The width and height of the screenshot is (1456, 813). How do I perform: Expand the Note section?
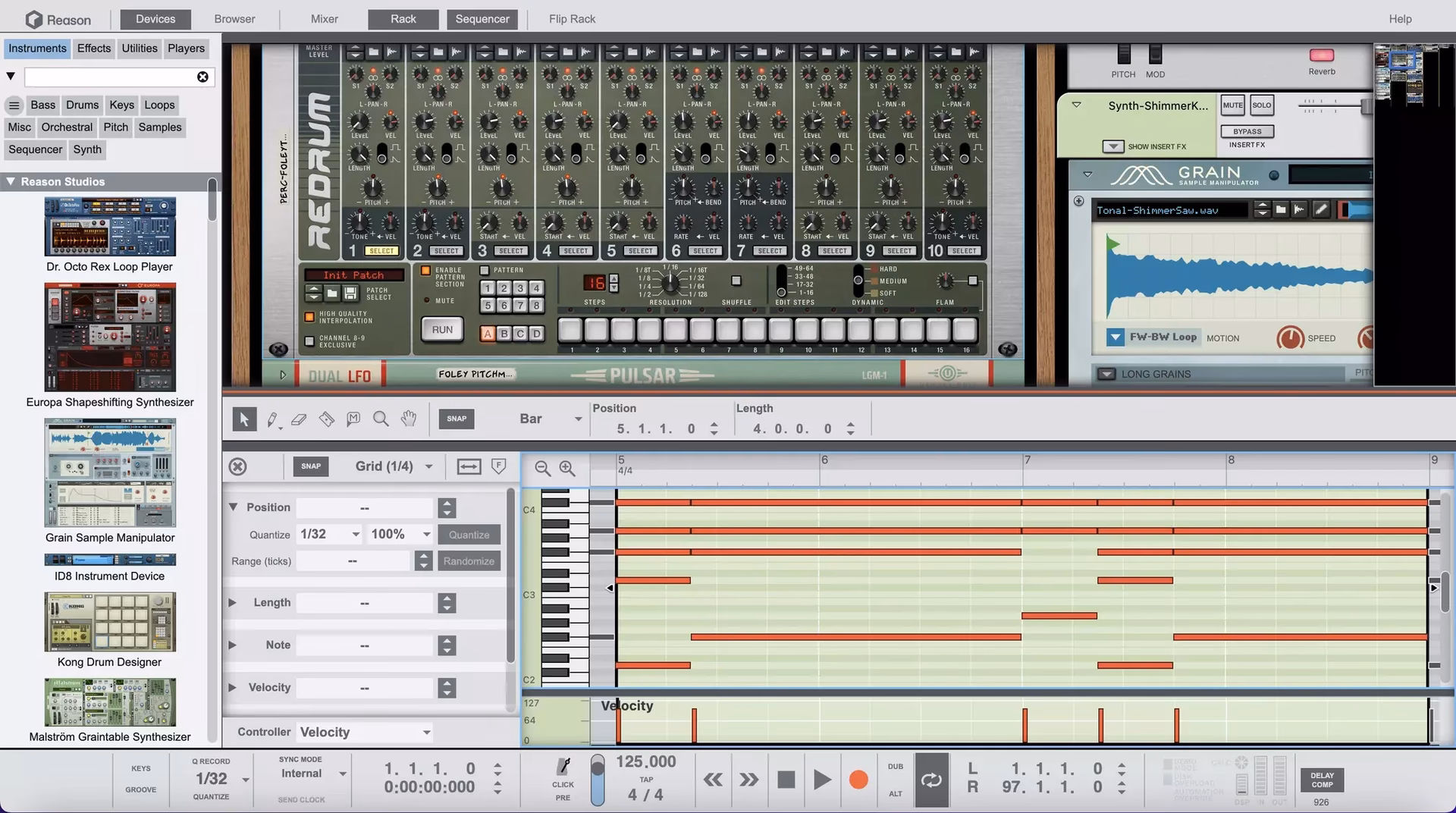click(x=233, y=645)
